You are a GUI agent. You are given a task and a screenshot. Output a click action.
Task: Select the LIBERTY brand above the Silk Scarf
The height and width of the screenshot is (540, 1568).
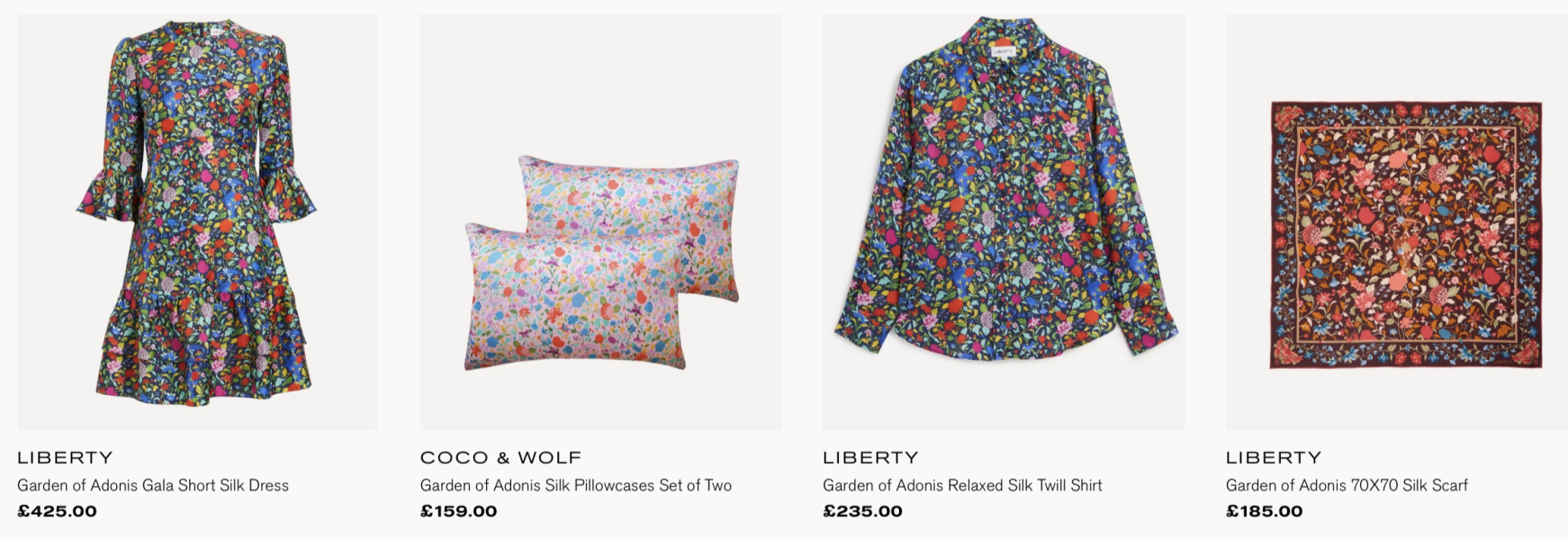click(x=1274, y=458)
